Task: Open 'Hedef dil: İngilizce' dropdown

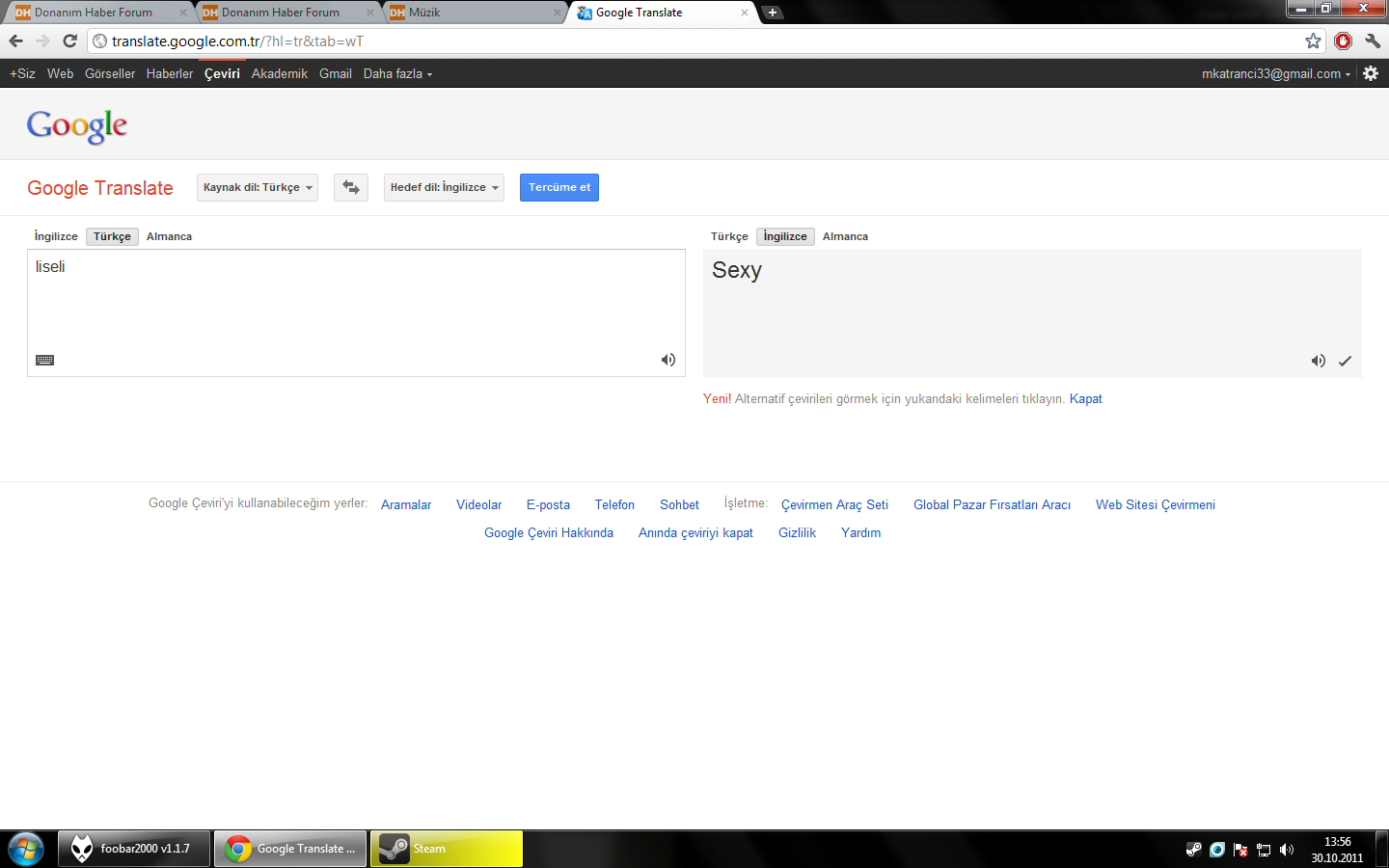Action: point(444,187)
